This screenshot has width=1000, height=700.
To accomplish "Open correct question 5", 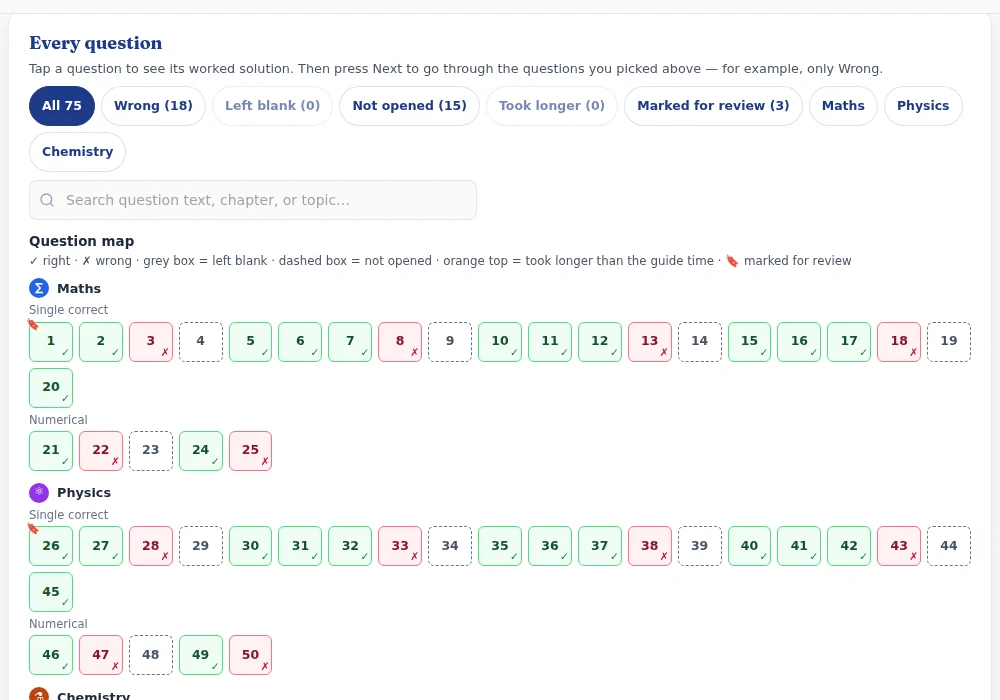I will [x=251, y=342].
